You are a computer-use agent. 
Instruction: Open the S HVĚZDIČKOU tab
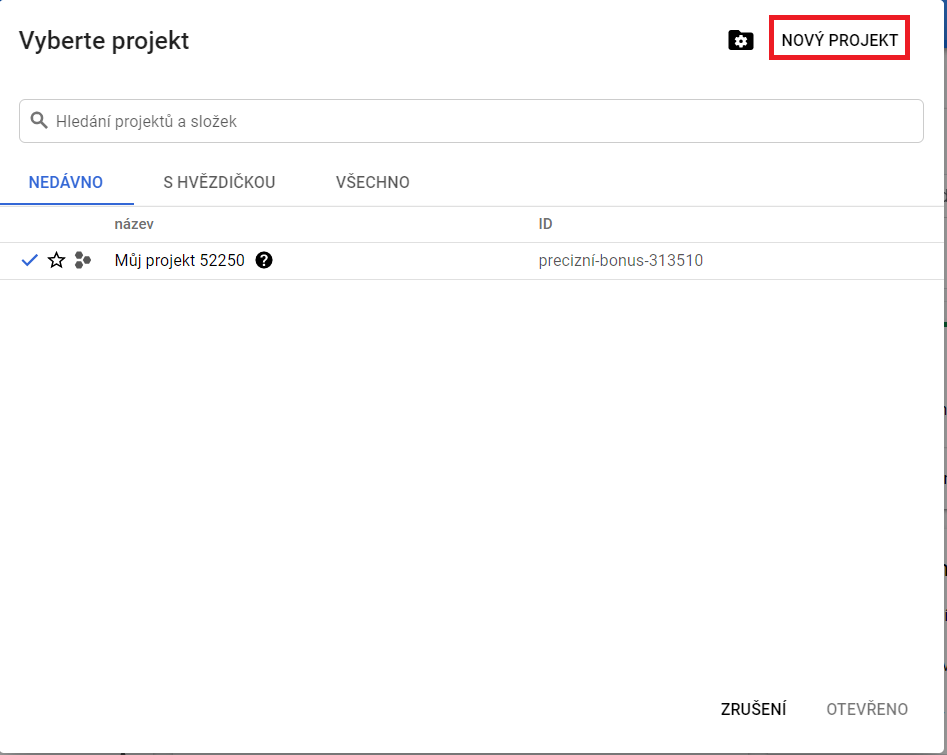pos(219,182)
